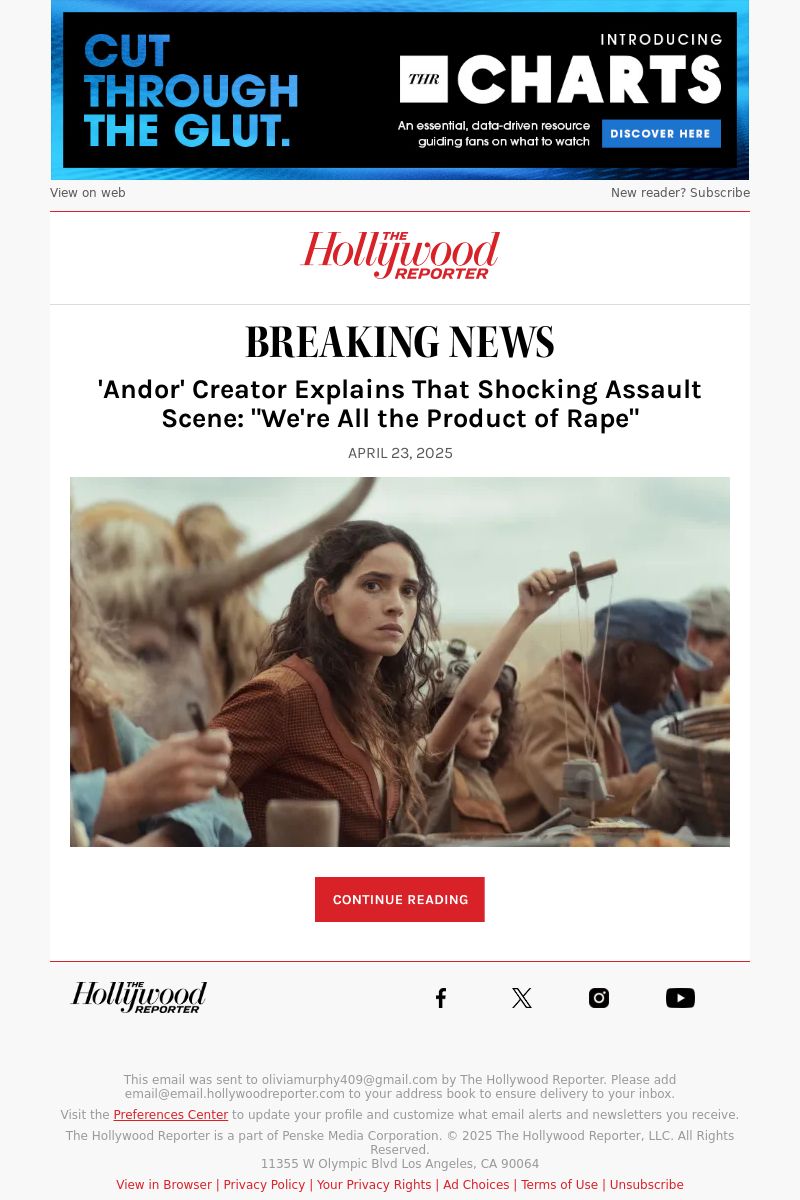This screenshot has width=800, height=1200.
Task: Click the Unsubscribe link
Action: tap(647, 1185)
